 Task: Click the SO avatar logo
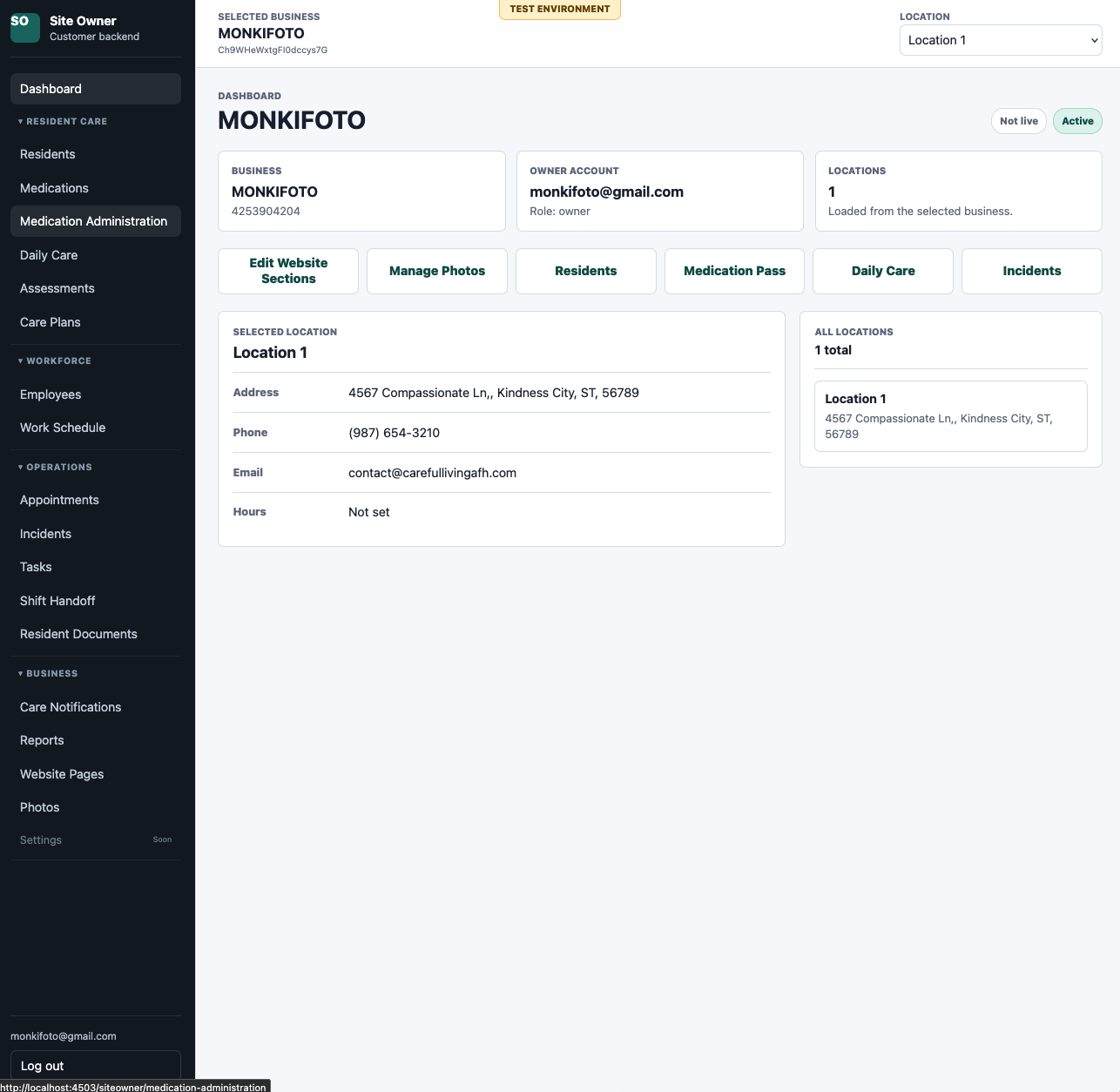click(25, 28)
